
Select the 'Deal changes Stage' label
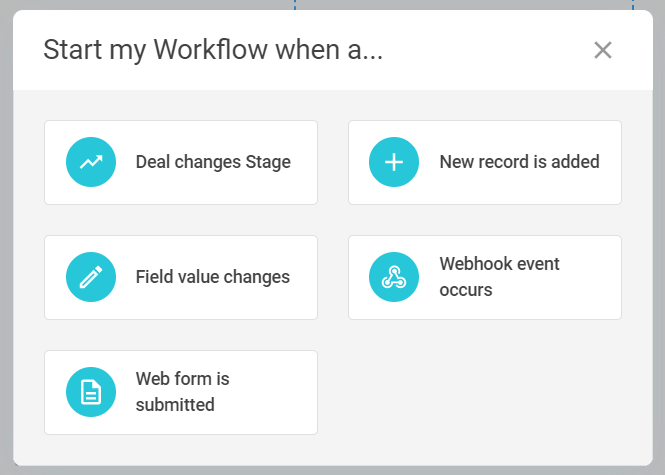(213, 162)
